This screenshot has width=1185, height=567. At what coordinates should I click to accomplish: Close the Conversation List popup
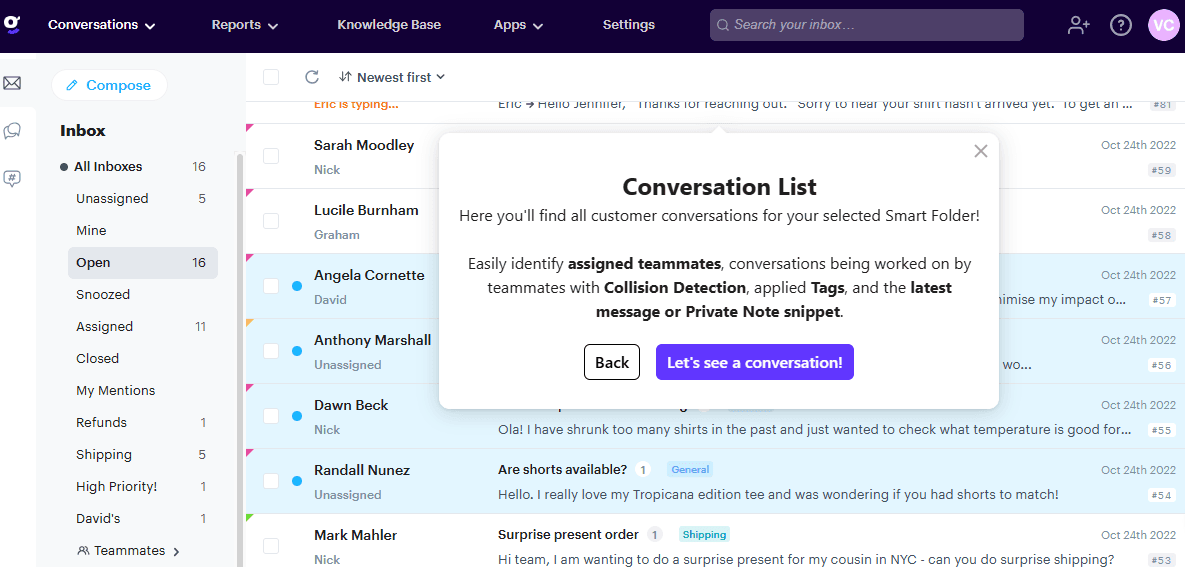pos(980,151)
